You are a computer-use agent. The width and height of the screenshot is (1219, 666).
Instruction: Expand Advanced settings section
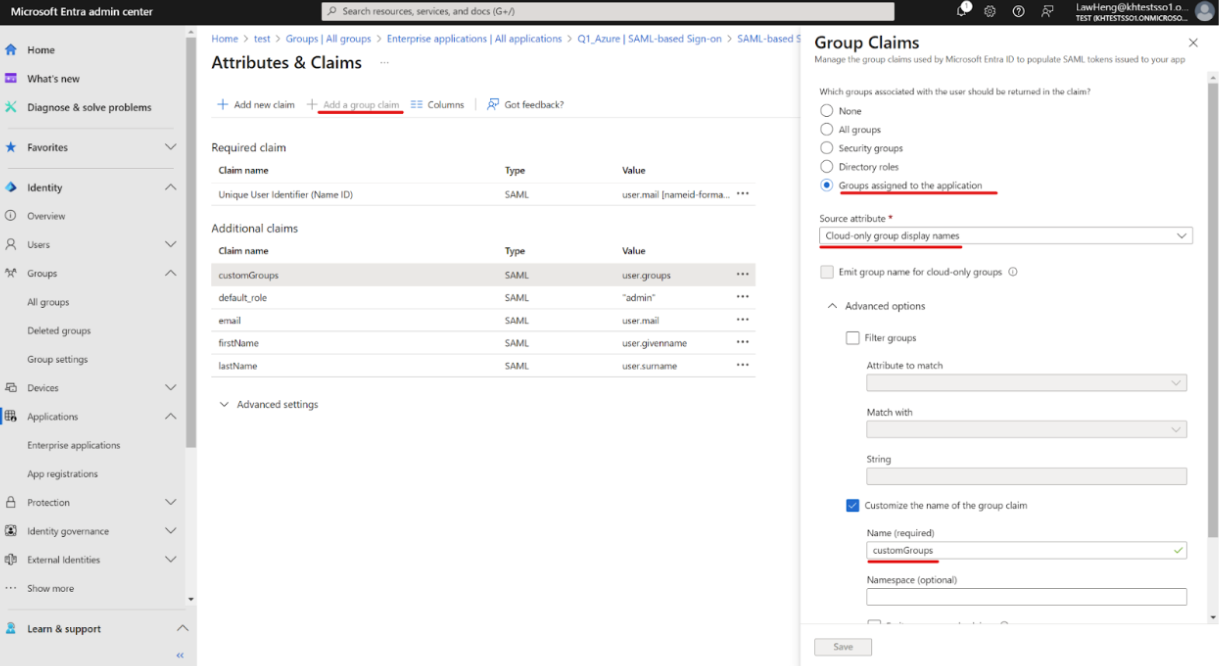pyautogui.click(x=268, y=405)
